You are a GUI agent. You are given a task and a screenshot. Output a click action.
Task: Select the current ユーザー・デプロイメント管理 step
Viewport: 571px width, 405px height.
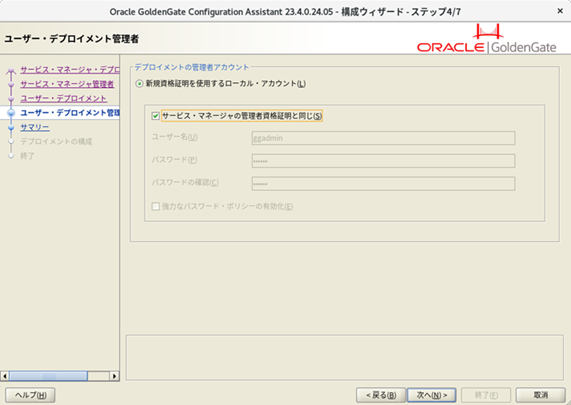pos(70,113)
